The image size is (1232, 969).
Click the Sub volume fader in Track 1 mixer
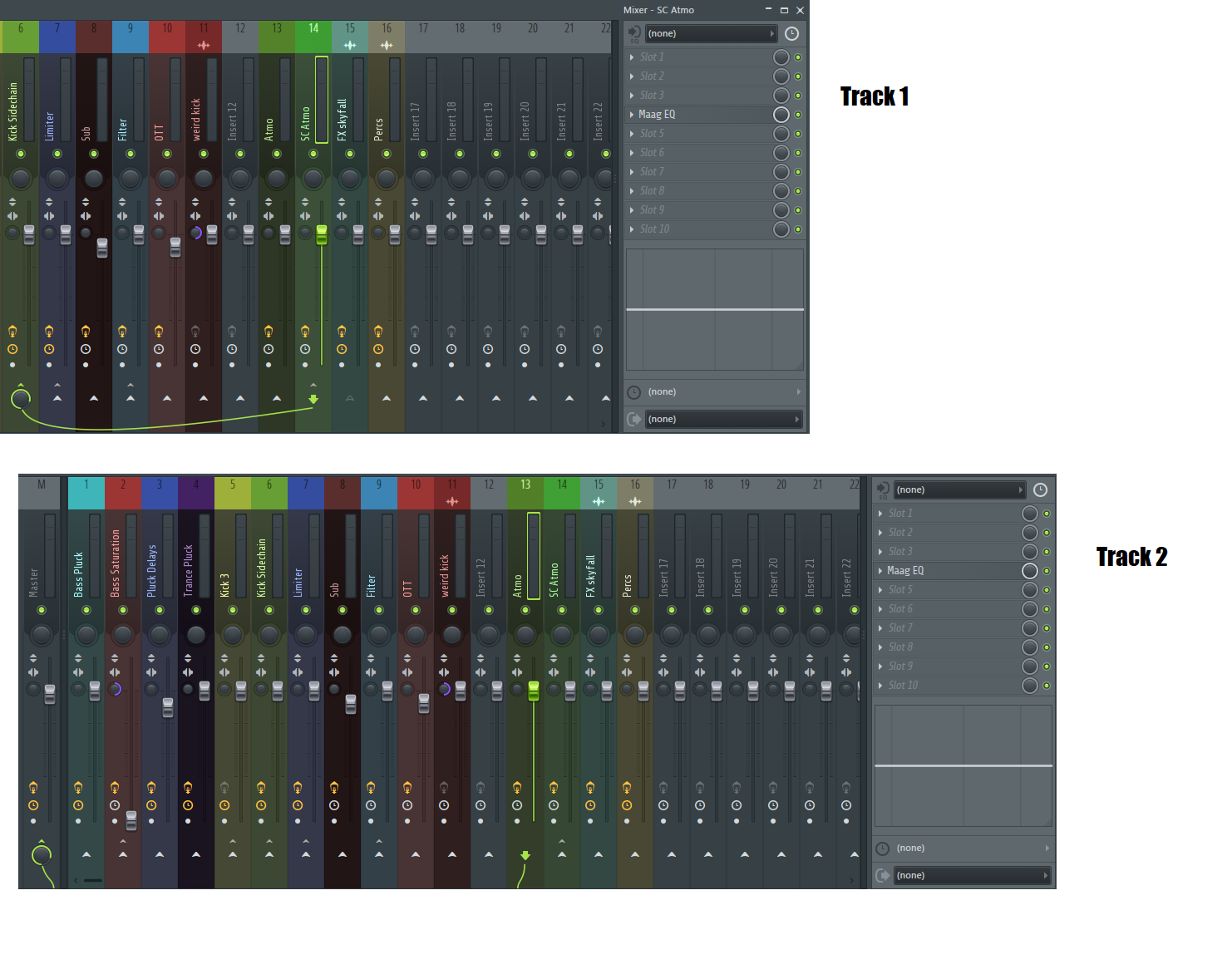[102, 248]
